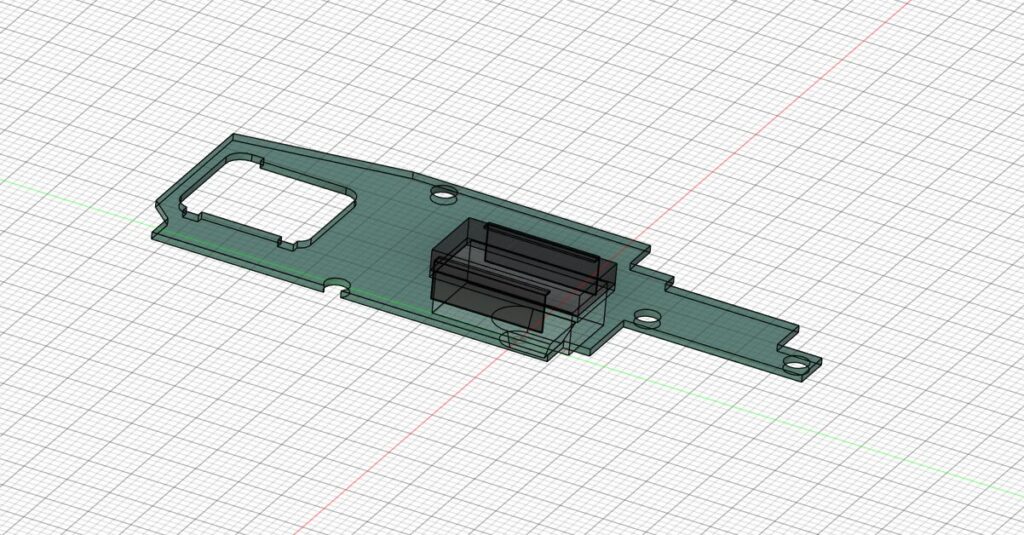Select the large rectangular cutout in the plate
Viewport: 1024px width, 535px height.
coord(267,199)
